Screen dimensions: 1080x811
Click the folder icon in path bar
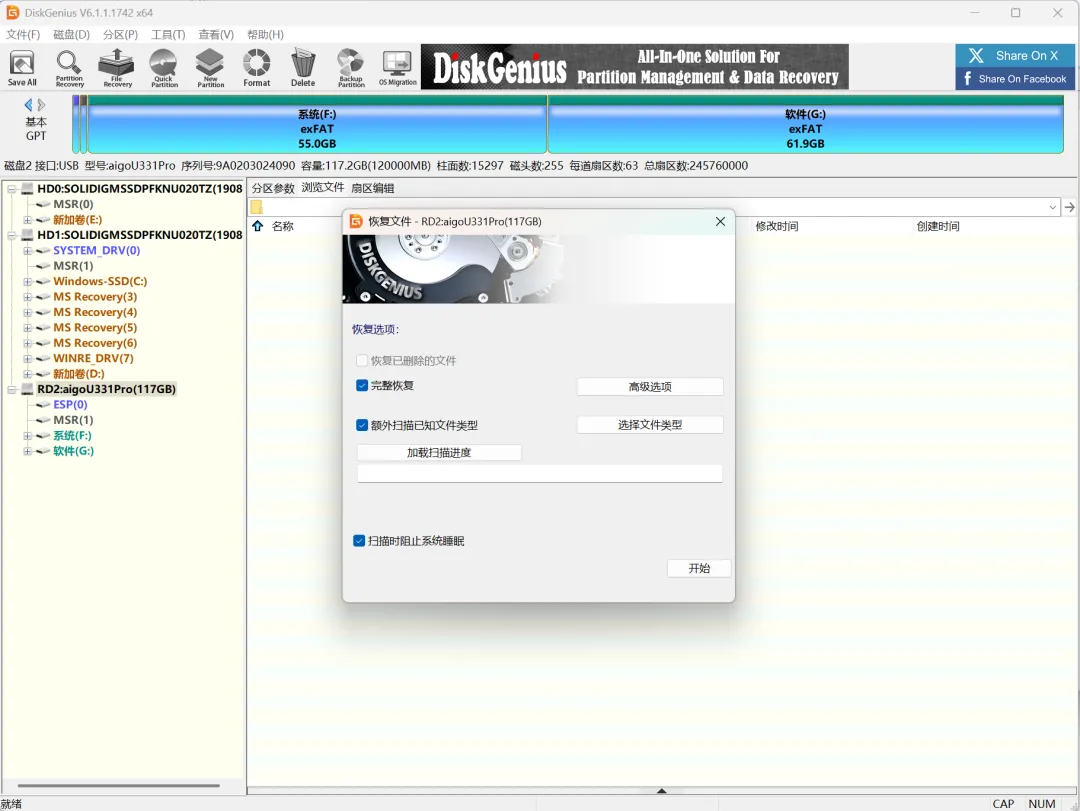point(256,207)
